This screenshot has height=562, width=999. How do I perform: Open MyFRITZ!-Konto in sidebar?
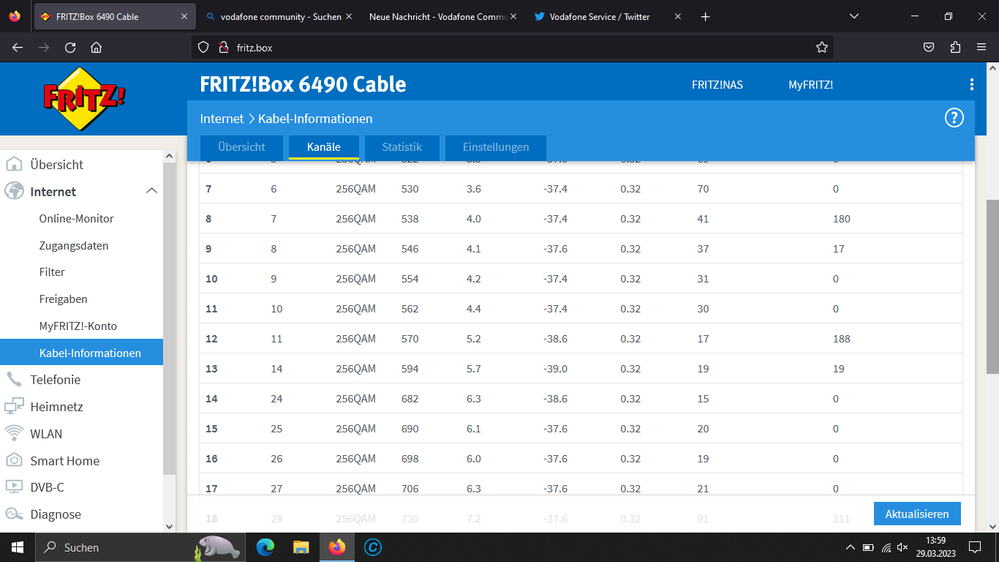click(x=78, y=326)
